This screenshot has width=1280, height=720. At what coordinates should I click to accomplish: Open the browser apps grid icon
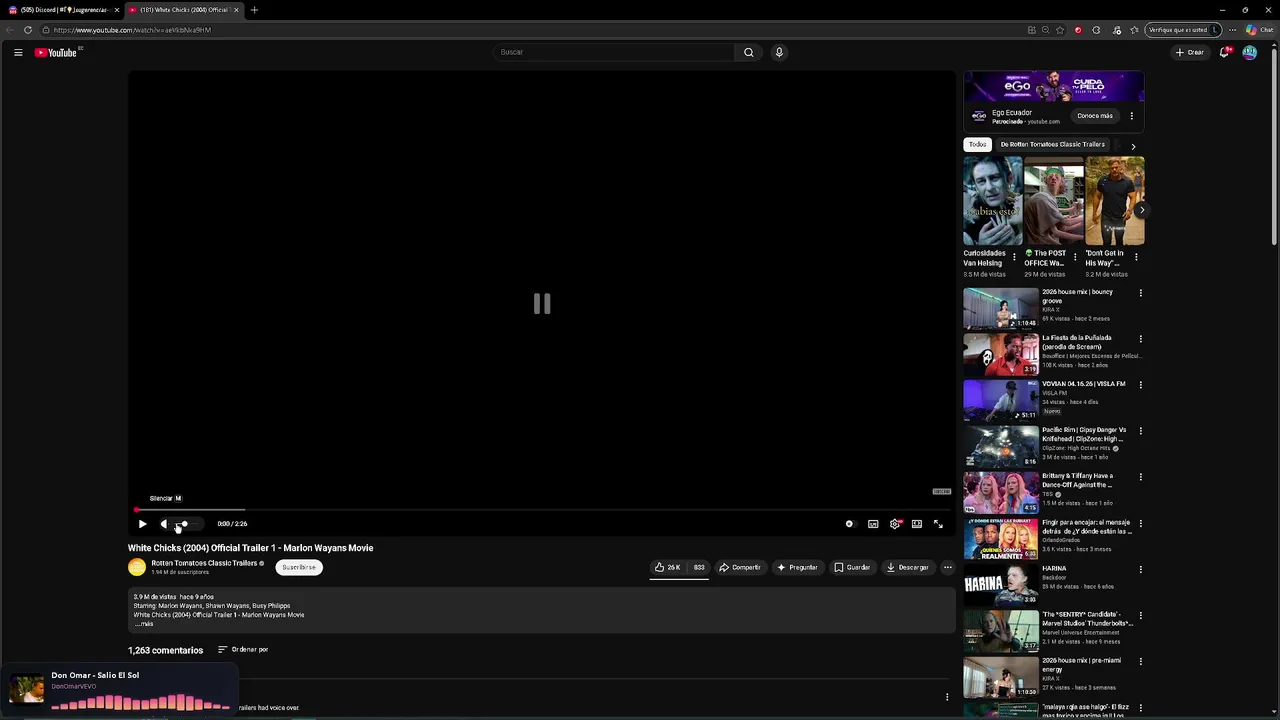[x=1032, y=30]
